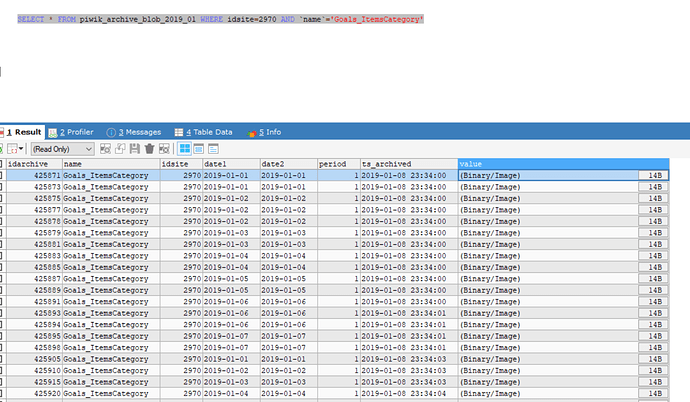Switch to grid view mode icon

click(x=185, y=149)
